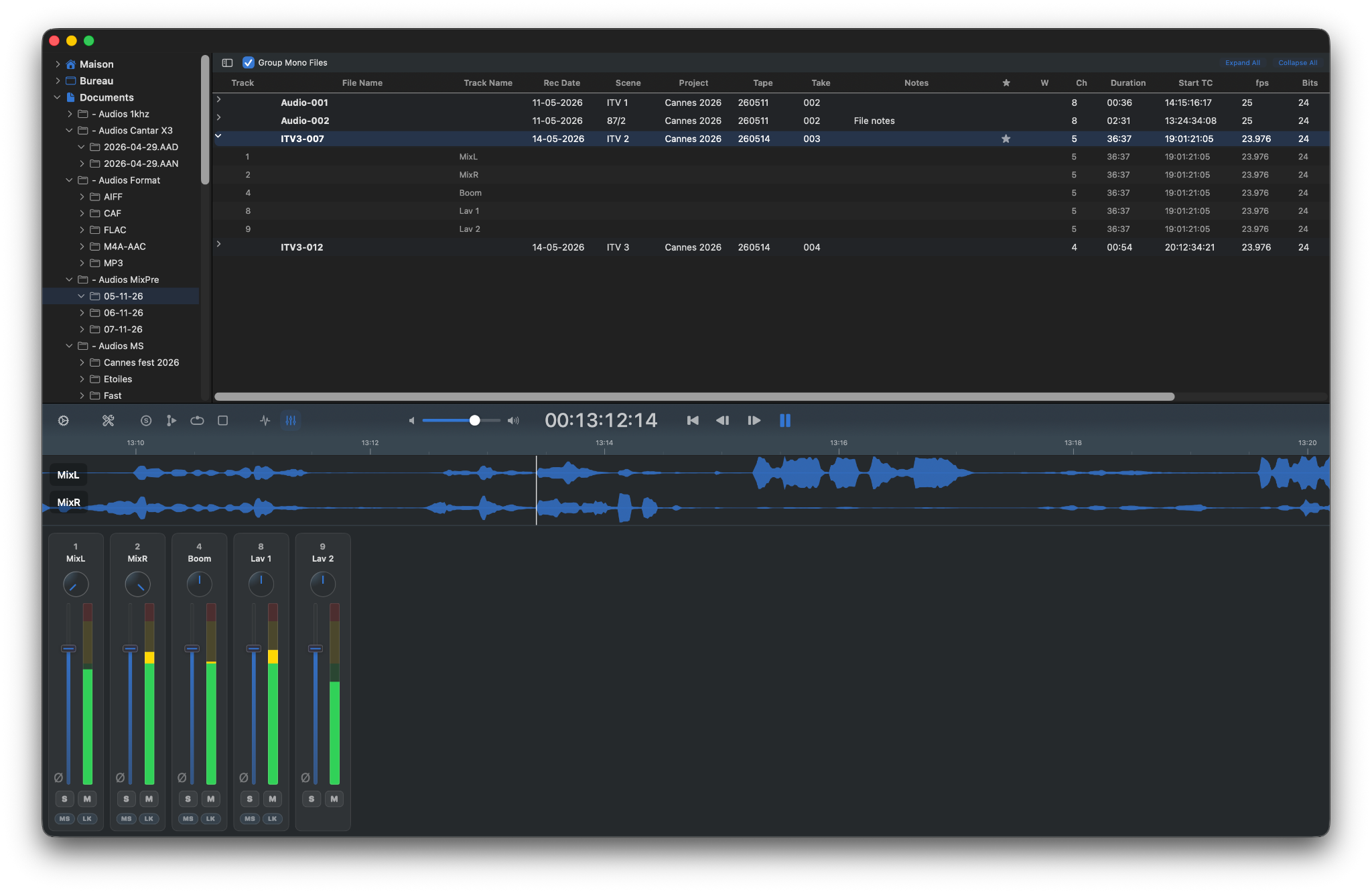Select the Bureau sidebar item
This screenshot has width=1372, height=892.
click(x=96, y=81)
